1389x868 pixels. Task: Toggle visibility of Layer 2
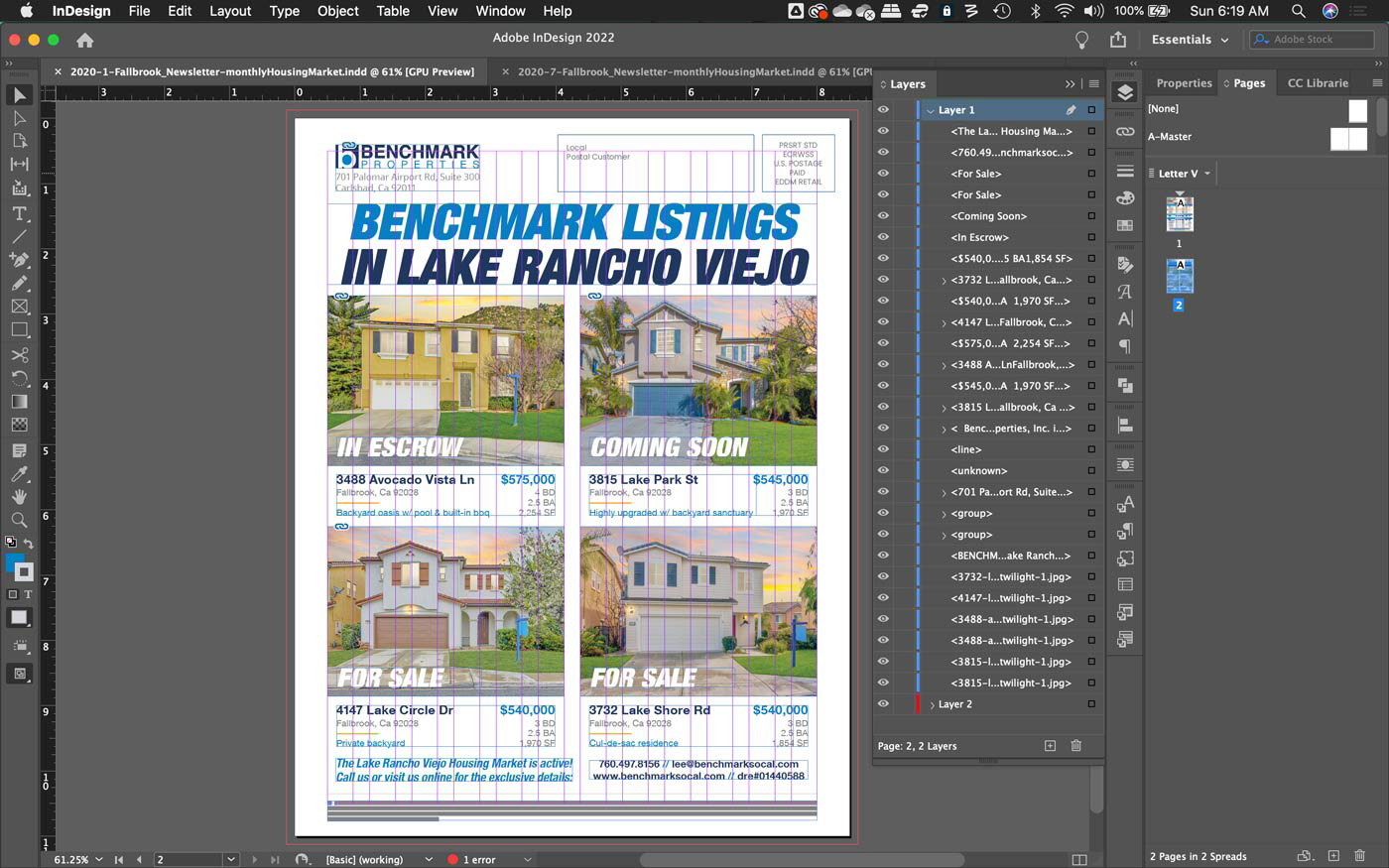click(883, 703)
